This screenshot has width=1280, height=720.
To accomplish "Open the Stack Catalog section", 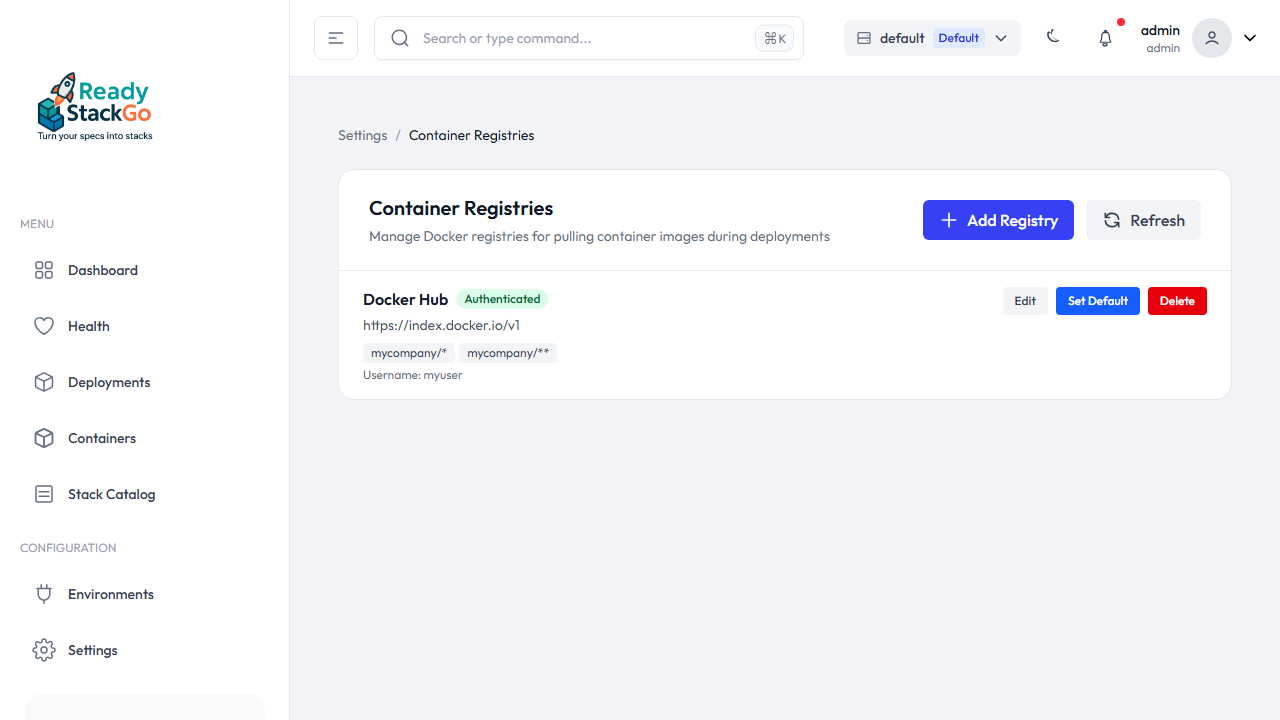I will [110, 493].
